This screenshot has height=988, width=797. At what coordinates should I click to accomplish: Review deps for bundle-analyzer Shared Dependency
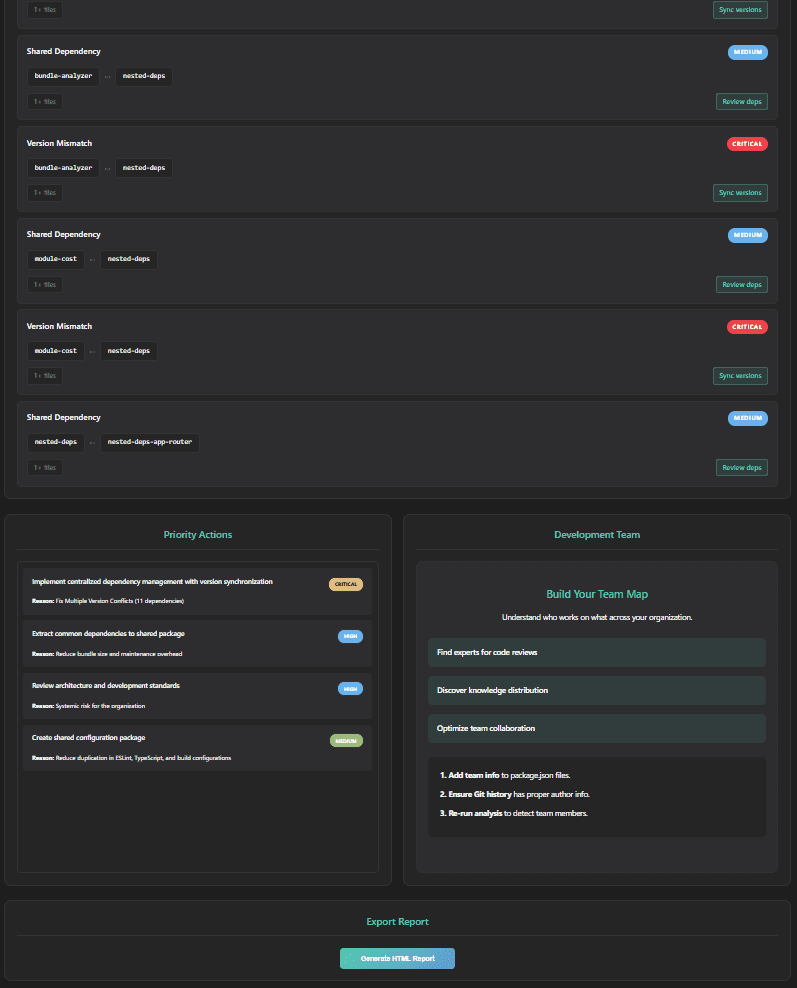[741, 101]
